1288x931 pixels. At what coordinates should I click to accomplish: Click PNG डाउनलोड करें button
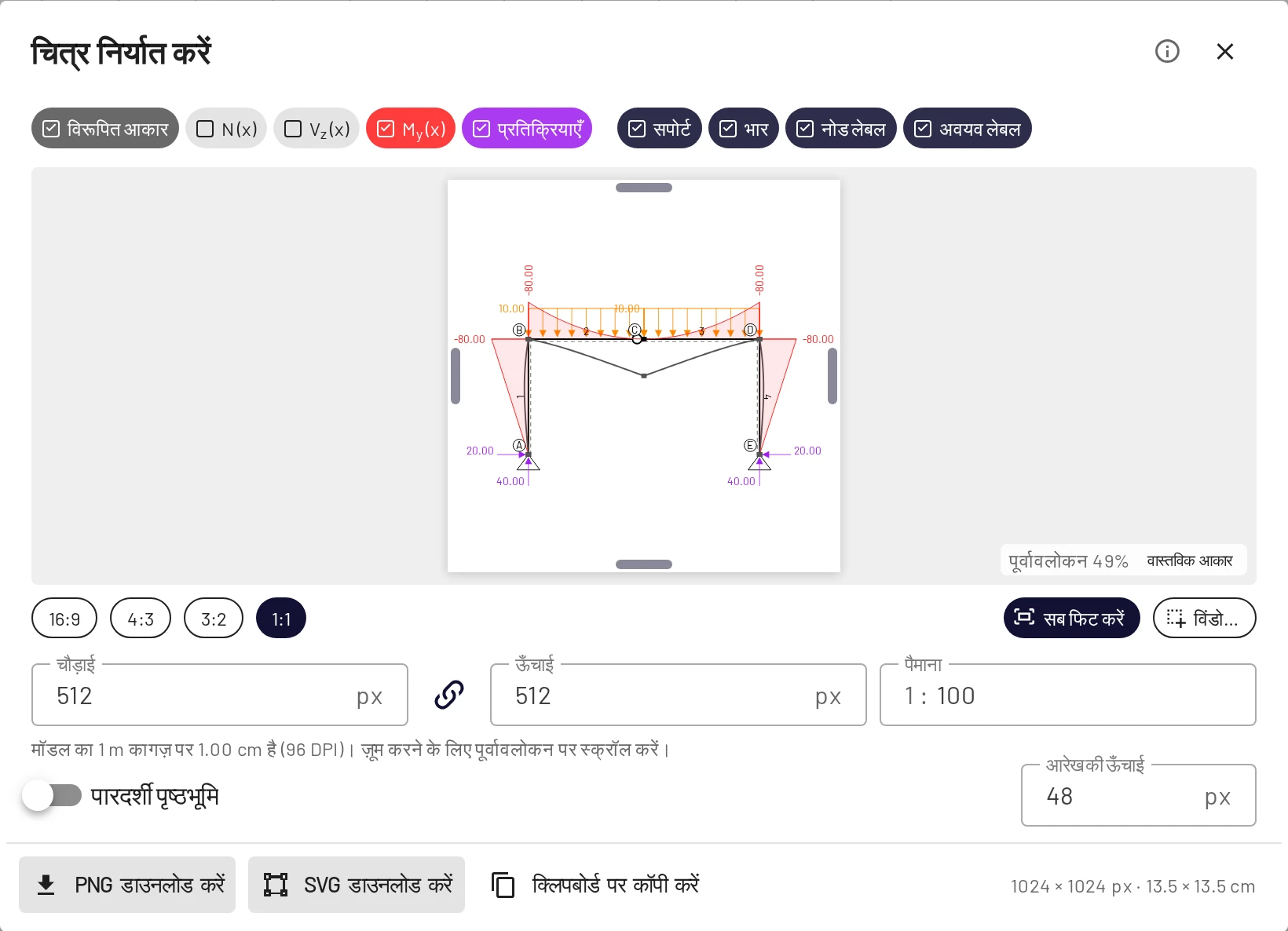coord(127,885)
